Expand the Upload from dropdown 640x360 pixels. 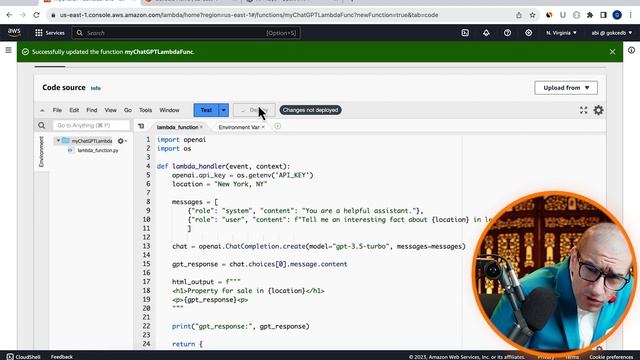point(566,88)
